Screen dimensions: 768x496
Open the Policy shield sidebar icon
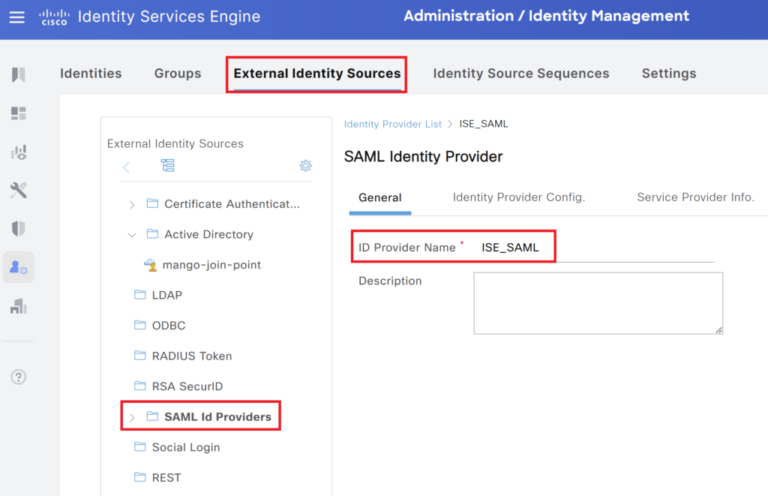click(x=18, y=228)
